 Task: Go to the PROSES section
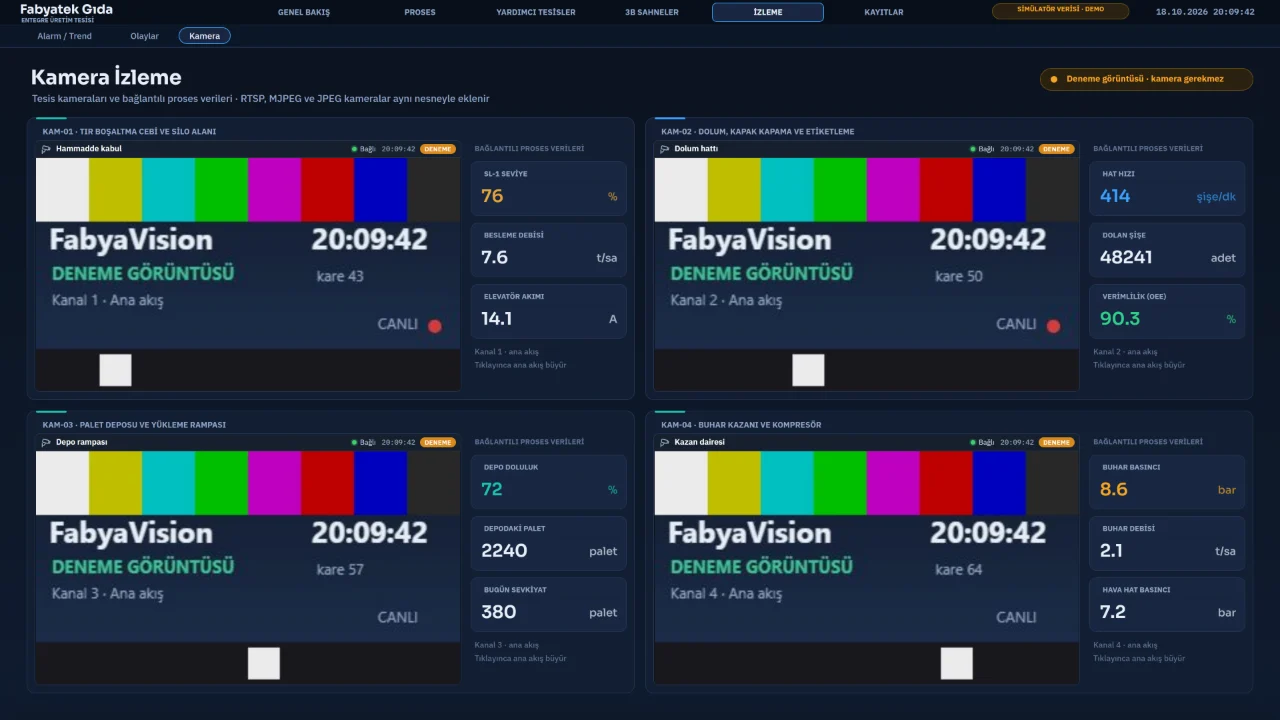click(x=420, y=12)
